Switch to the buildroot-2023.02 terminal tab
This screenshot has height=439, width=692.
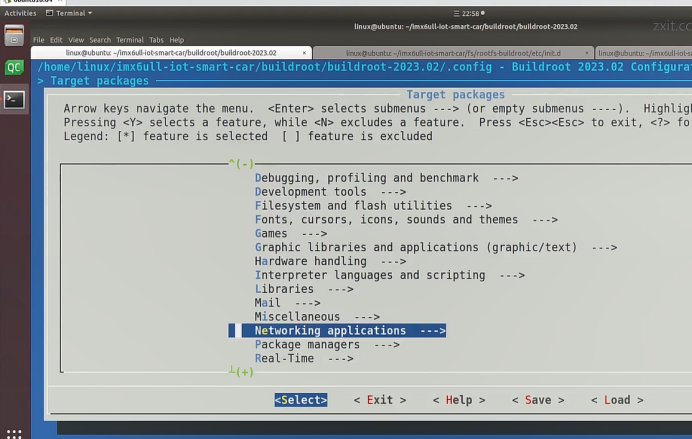tap(171, 53)
